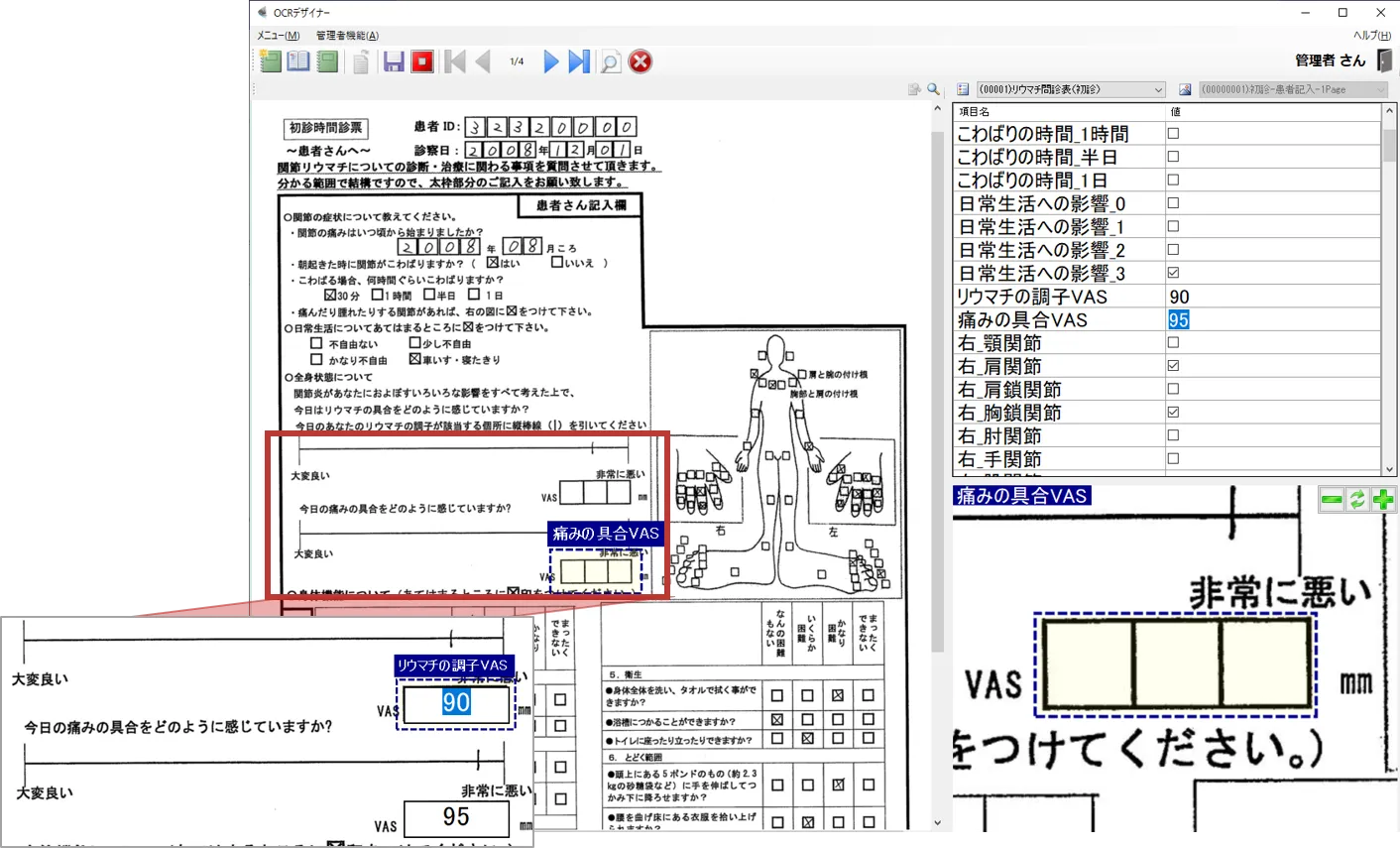Open the 初診-患者記入-1Page dropdown
The width and height of the screenshot is (1400, 848).
pos(1379,90)
